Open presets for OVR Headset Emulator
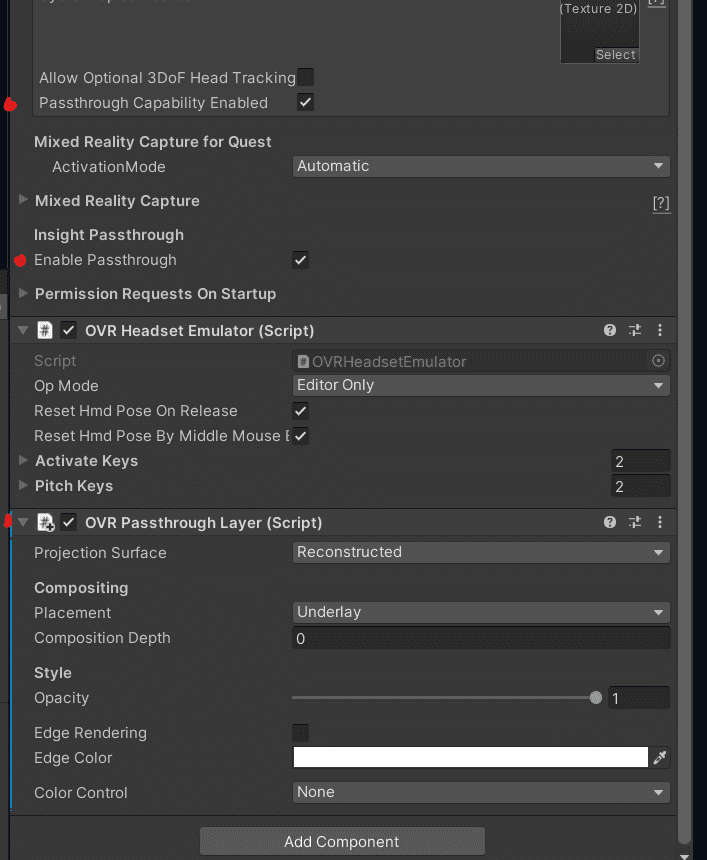Screen dimensions: 707x860 coord(635,330)
